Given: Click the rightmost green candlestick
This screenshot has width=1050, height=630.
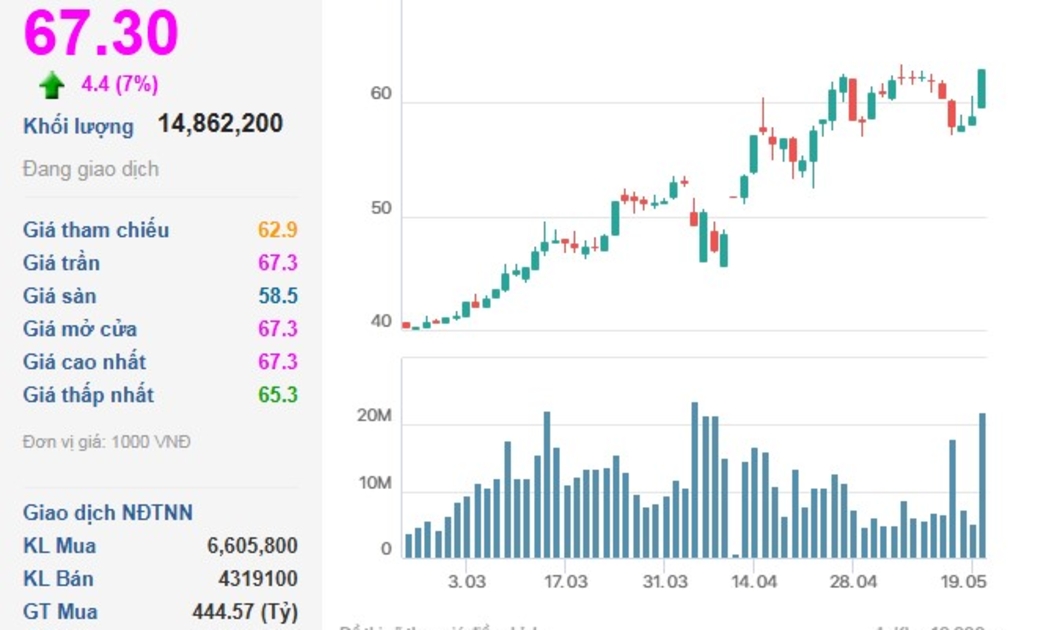Looking at the screenshot, I should click(x=982, y=88).
